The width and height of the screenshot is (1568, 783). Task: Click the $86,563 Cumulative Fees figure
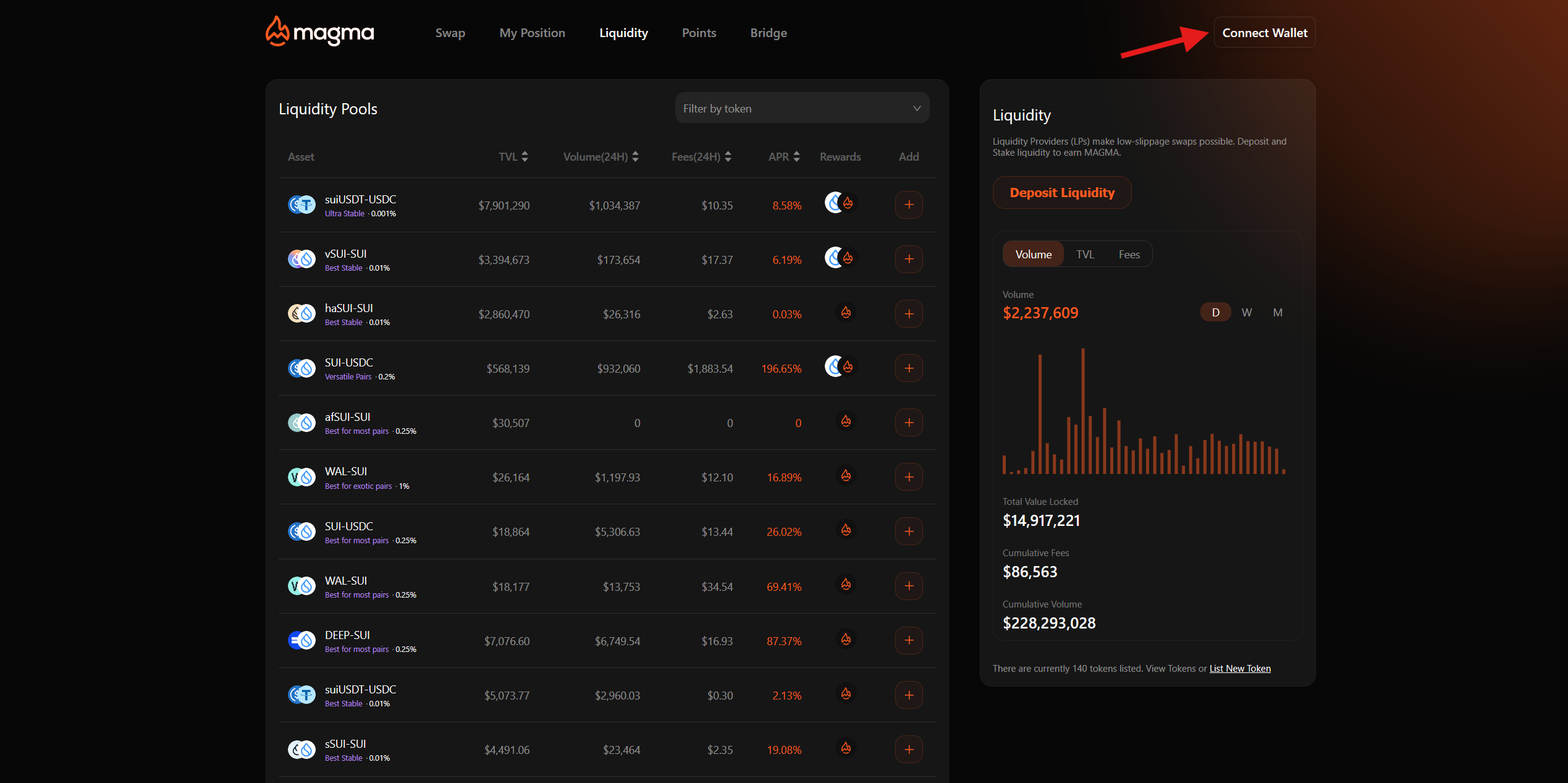(x=1030, y=572)
